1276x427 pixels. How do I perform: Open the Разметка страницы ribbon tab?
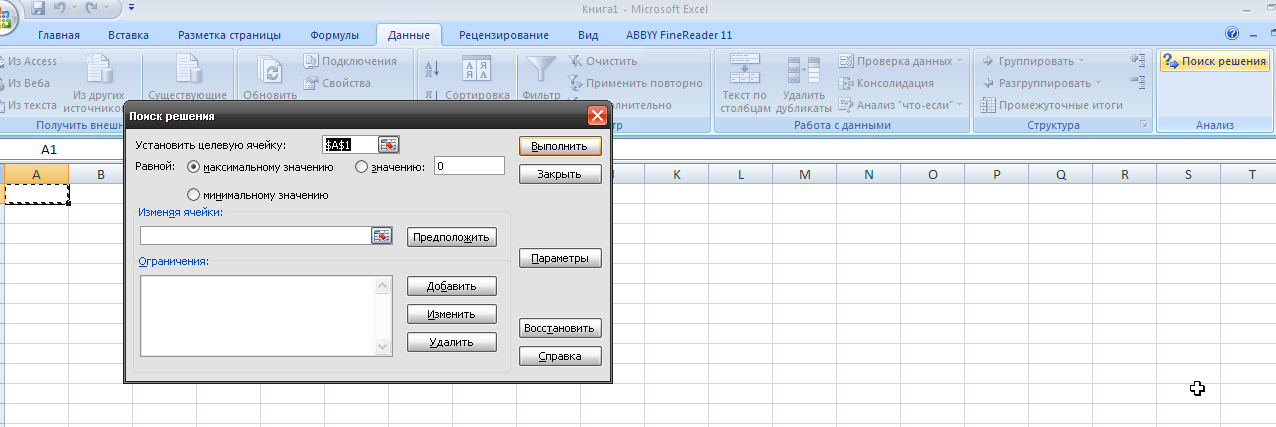click(x=230, y=35)
